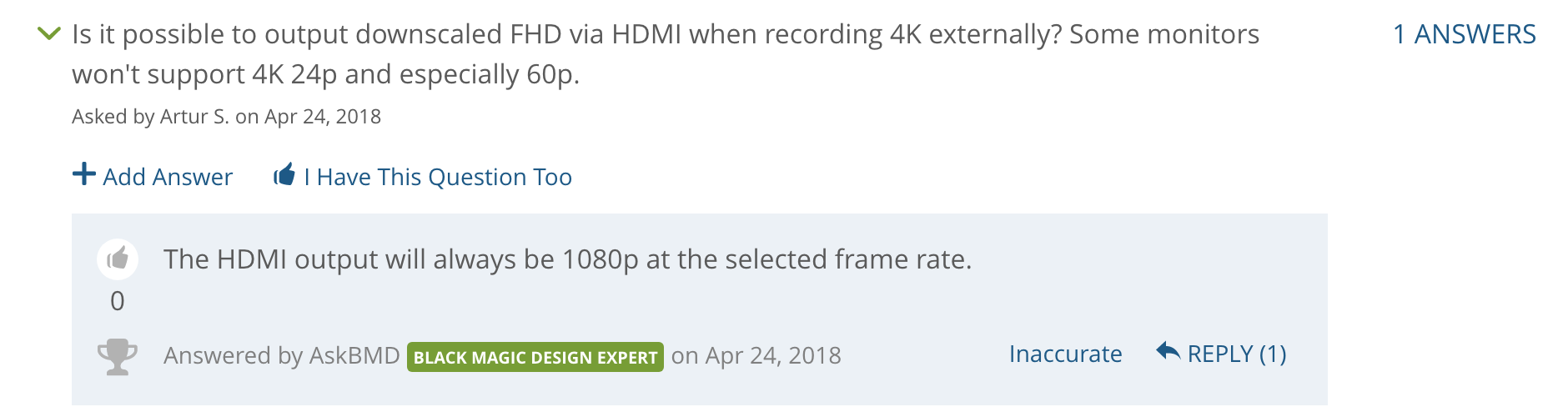
Task: Click the asker name Artur S.
Action: [x=194, y=116]
